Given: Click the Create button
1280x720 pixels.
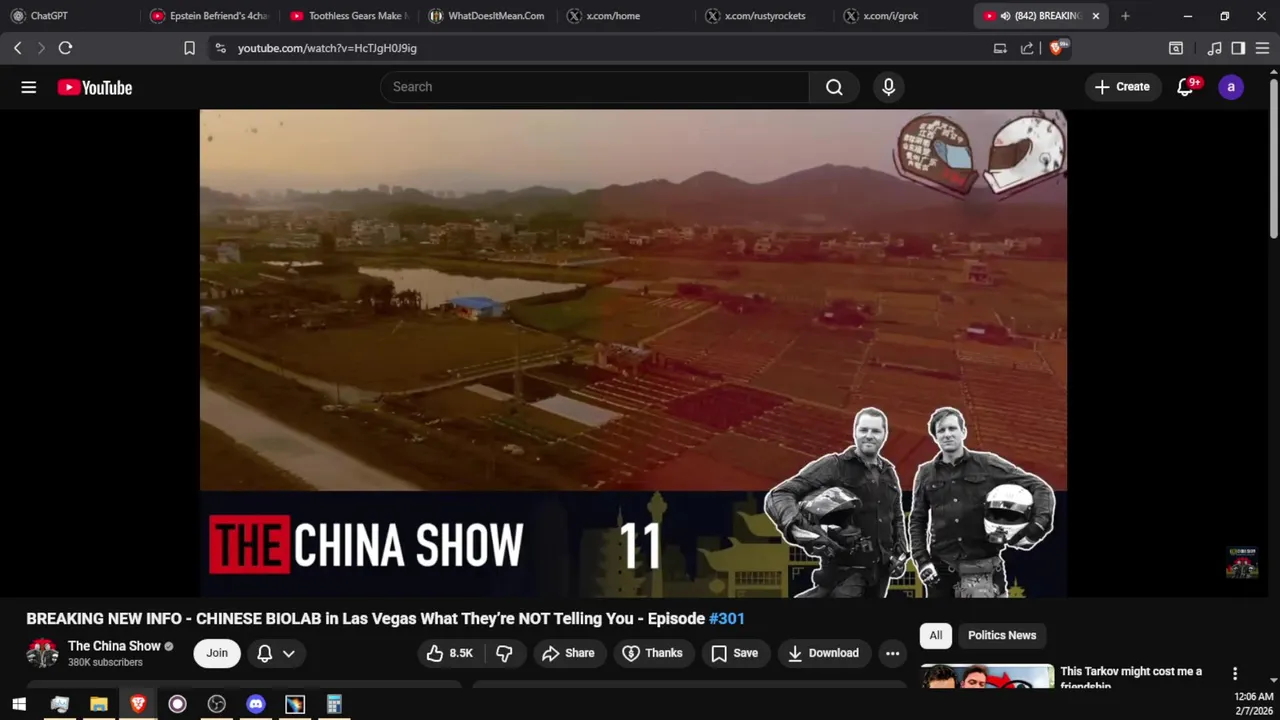Looking at the screenshot, I should click(x=1123, y=87).
